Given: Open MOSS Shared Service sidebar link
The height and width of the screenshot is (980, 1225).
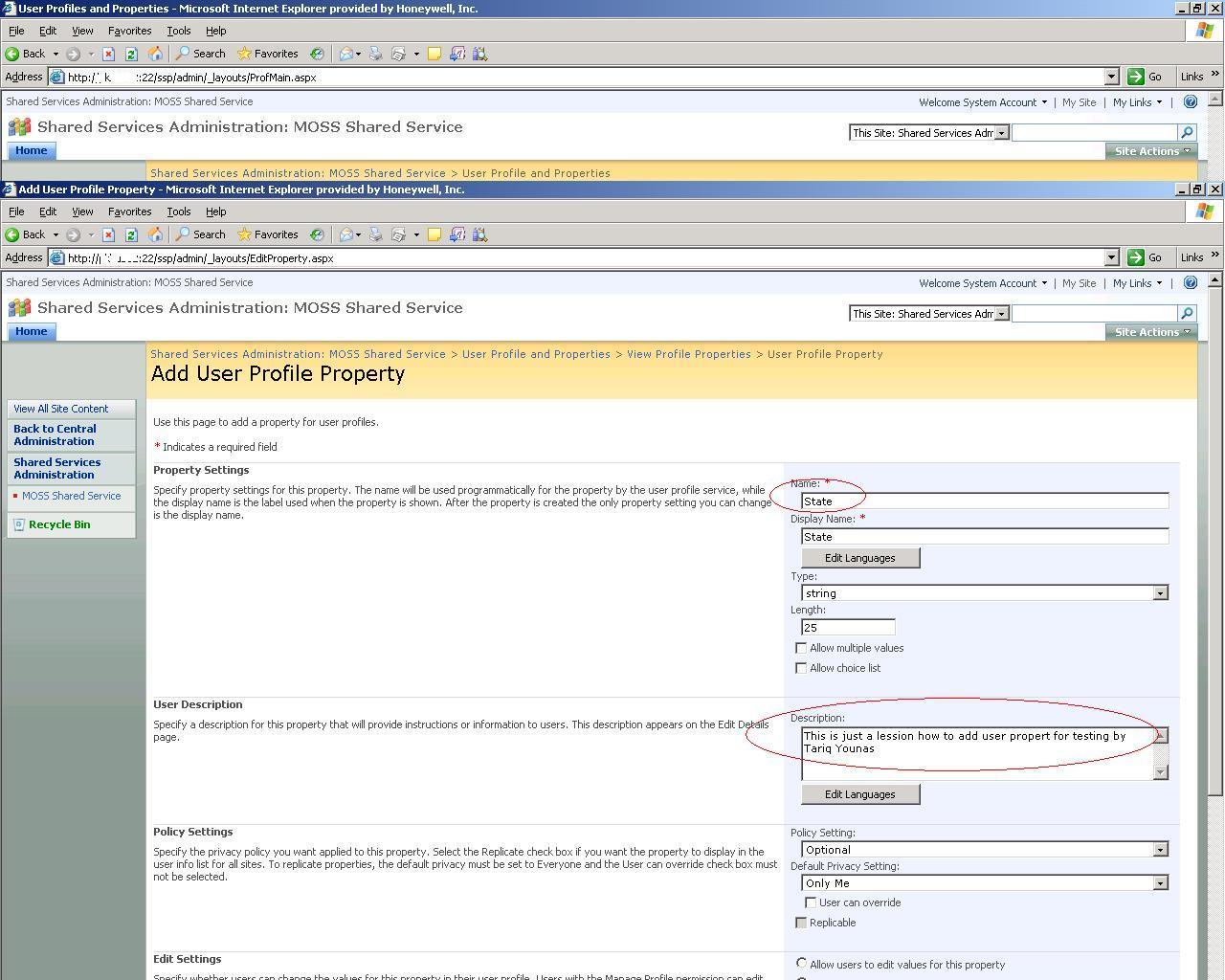Looking at the screenshot, I should tap(72, 496).
